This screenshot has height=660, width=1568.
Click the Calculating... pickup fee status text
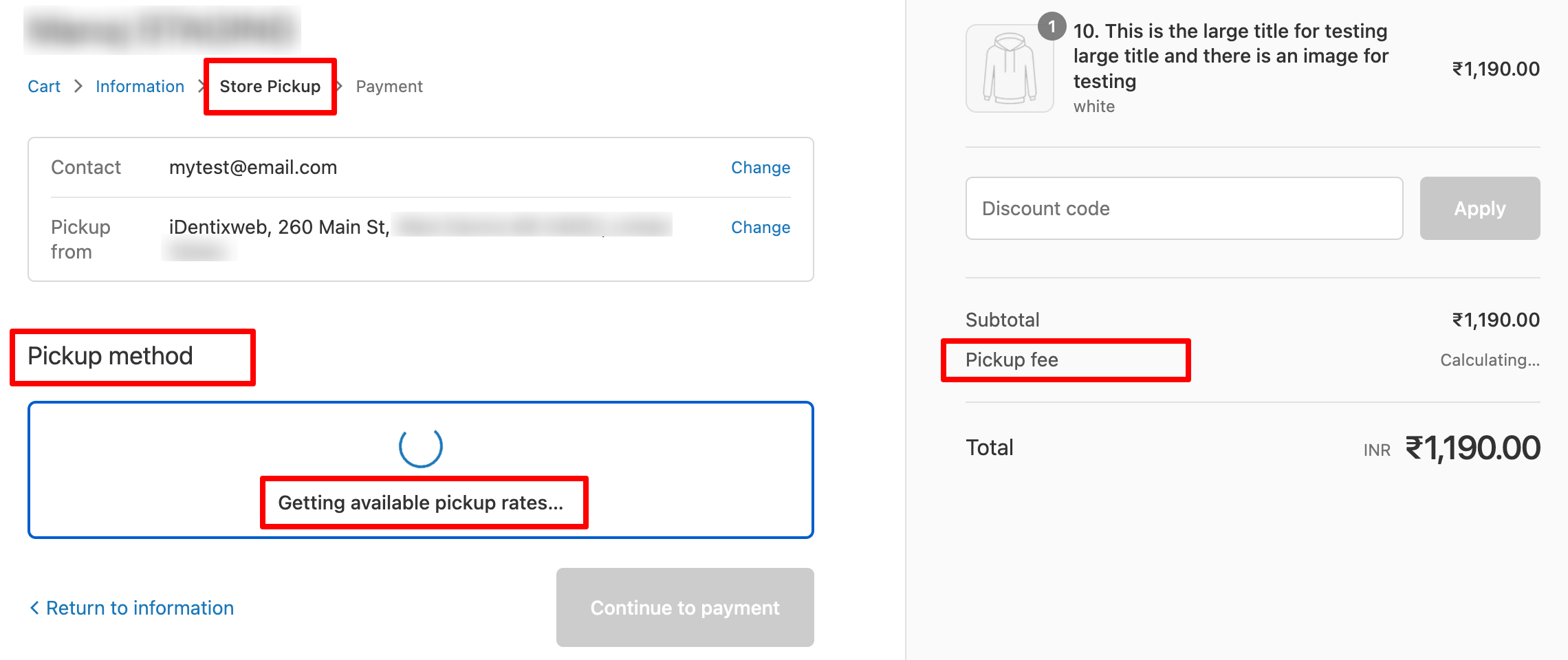point(1490,360)
